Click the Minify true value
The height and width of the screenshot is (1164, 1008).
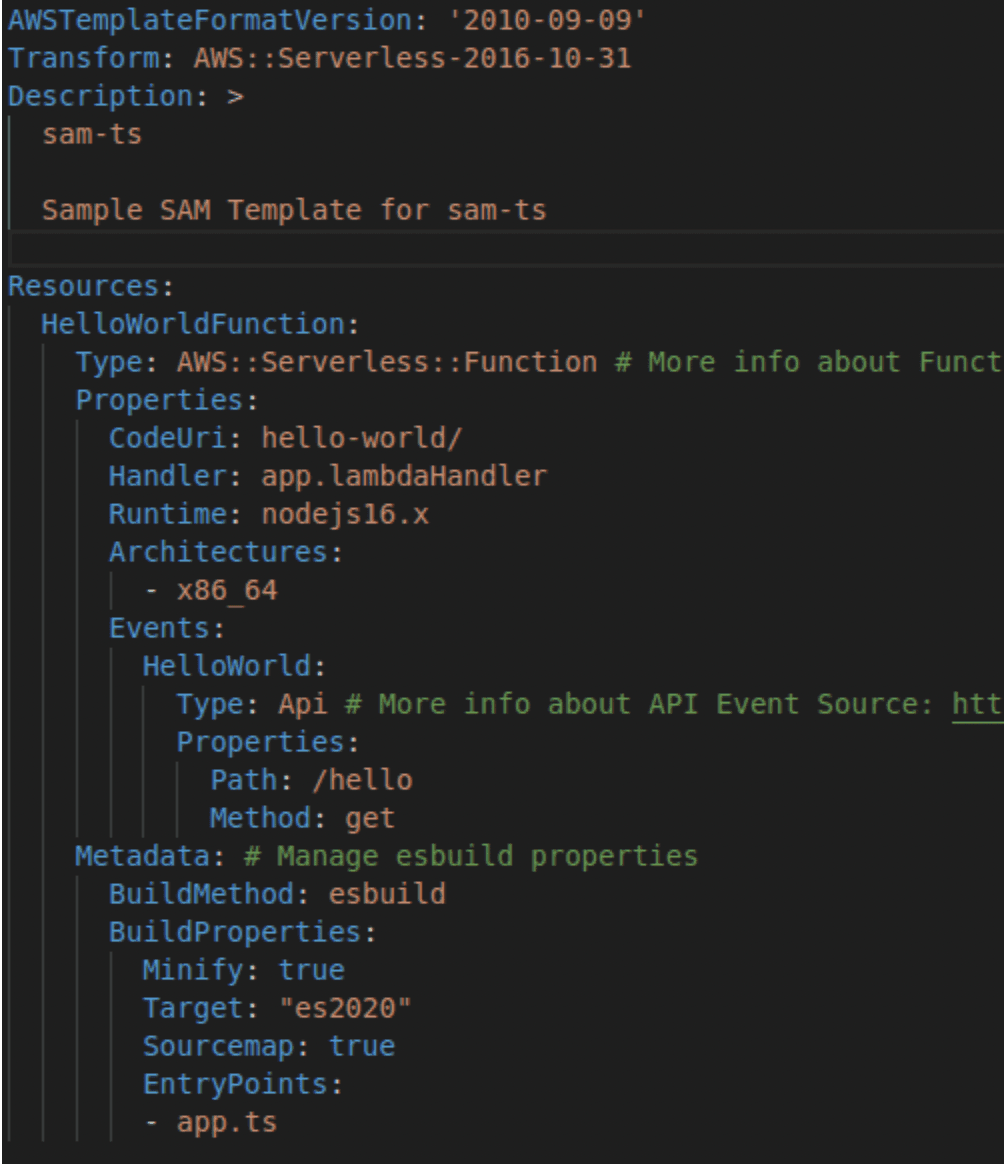(311, 971)
